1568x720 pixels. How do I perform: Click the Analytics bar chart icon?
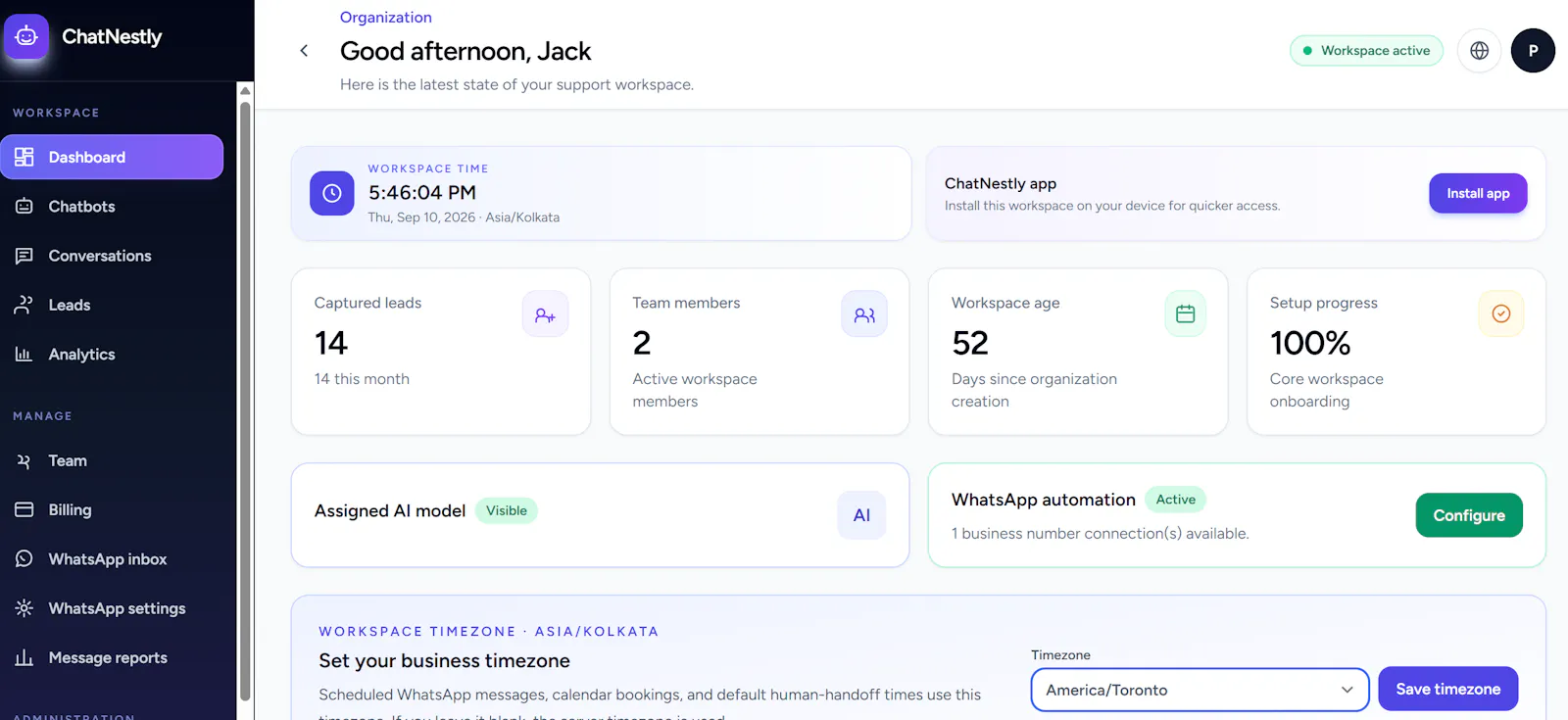[x=24, y=355]
